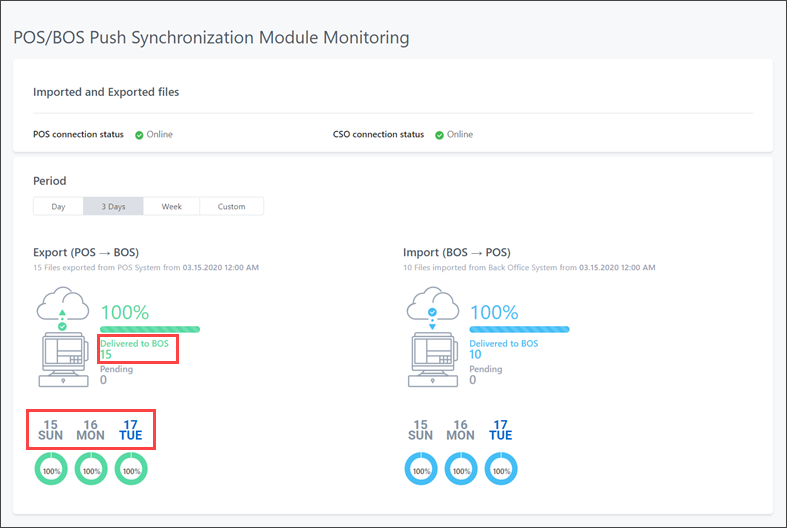Open the Custom period option
This screenshot has height=528, width=787.
231,206
